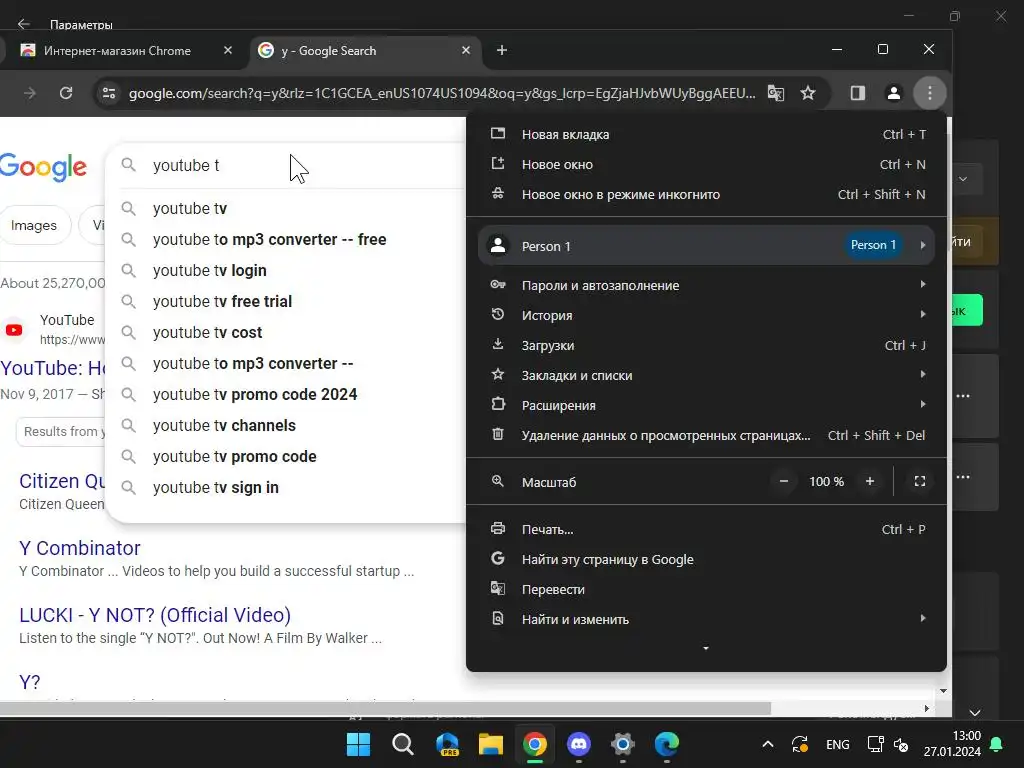This screenshot has width=1024, height=768.
Task: Click the forward navigation arrow
Action: click(x=29, y=93)
